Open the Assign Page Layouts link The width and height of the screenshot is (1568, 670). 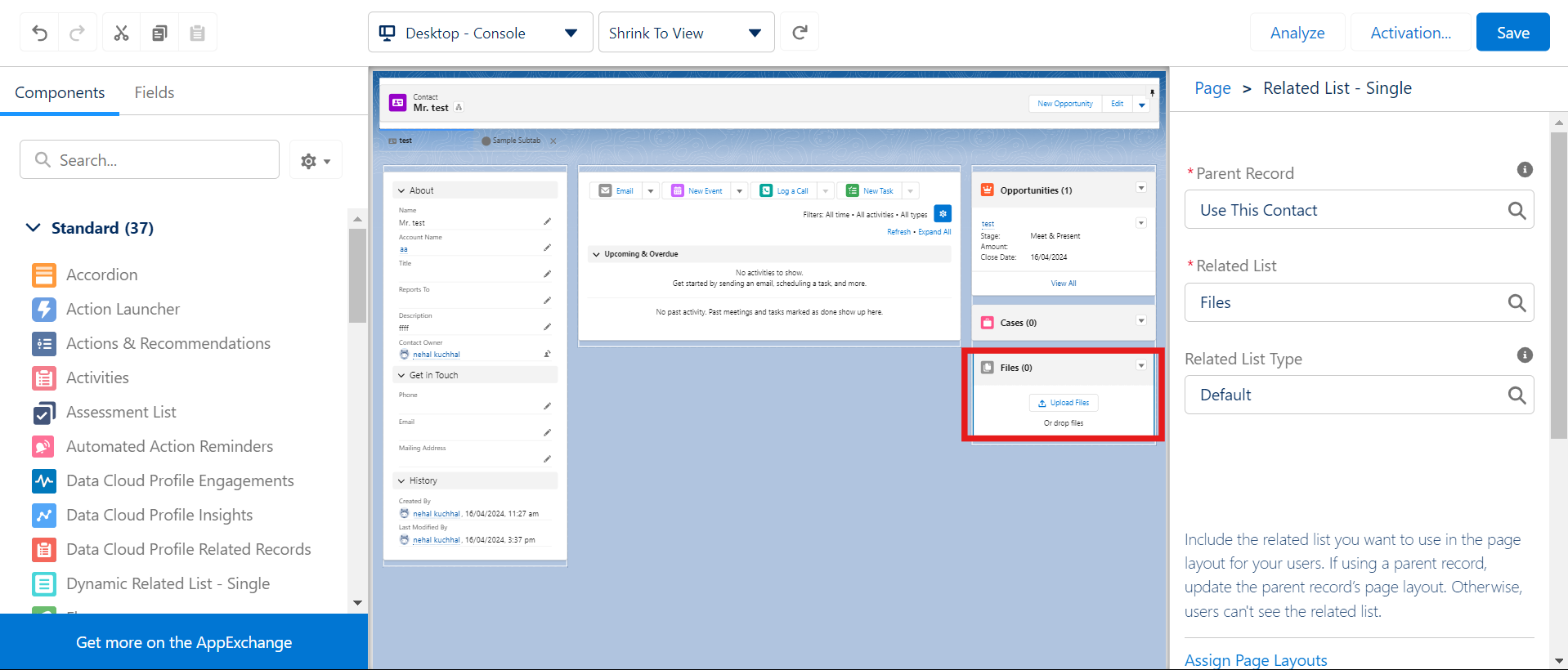point(1256,659)
